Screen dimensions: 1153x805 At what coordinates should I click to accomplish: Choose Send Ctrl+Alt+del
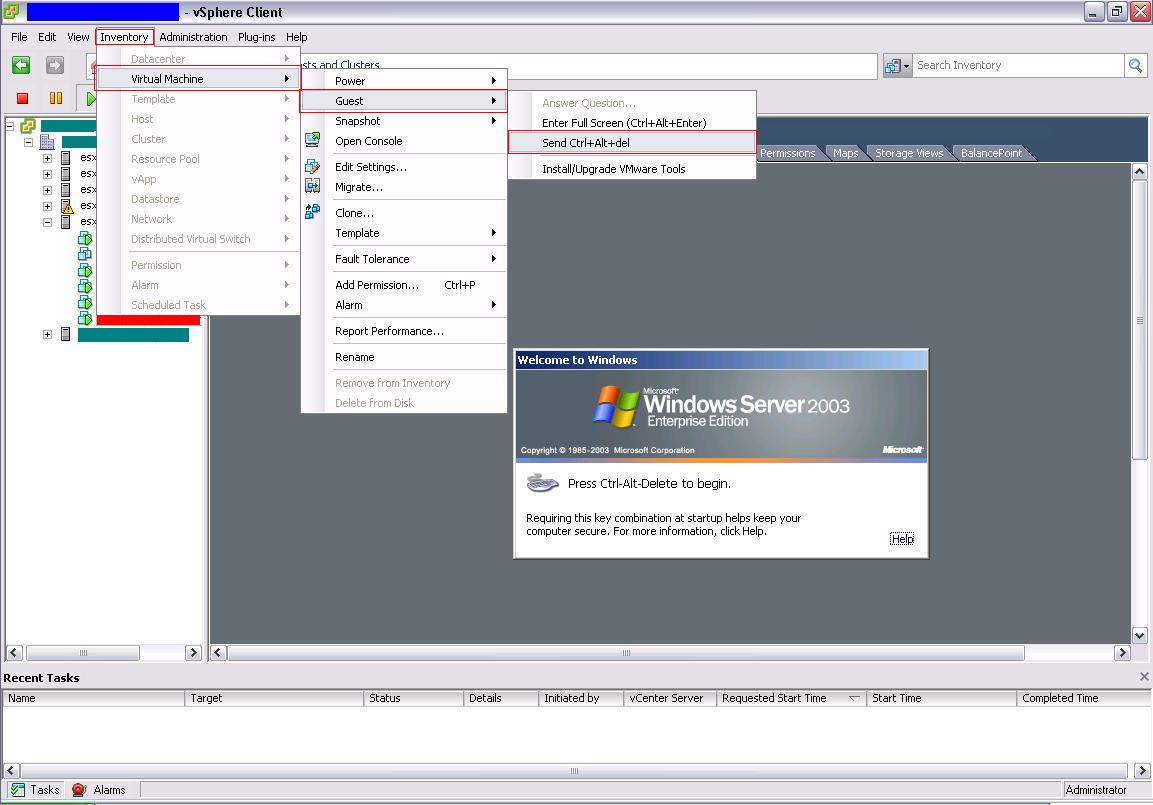tap(632, 143)
